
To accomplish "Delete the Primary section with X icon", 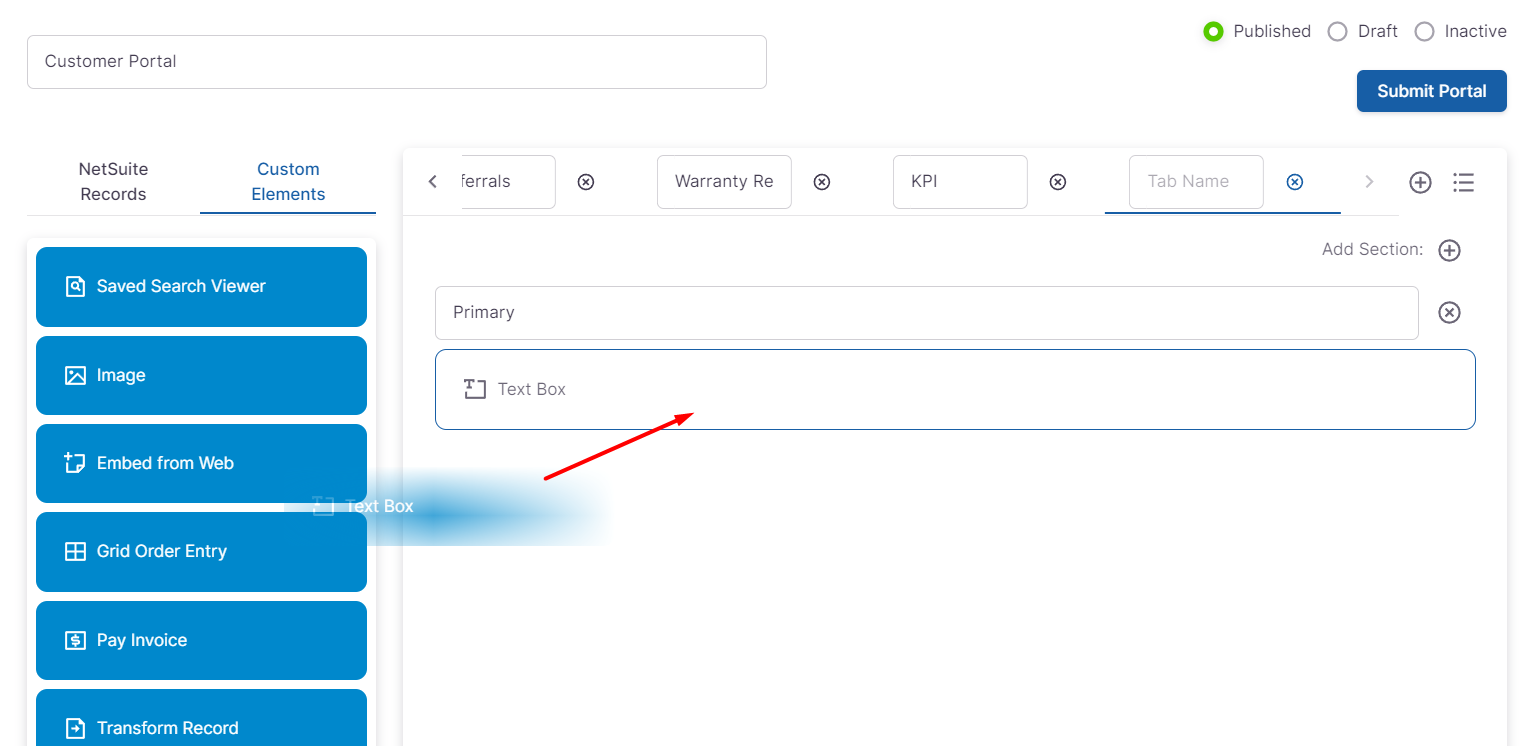I will [x=1449, y=313].
